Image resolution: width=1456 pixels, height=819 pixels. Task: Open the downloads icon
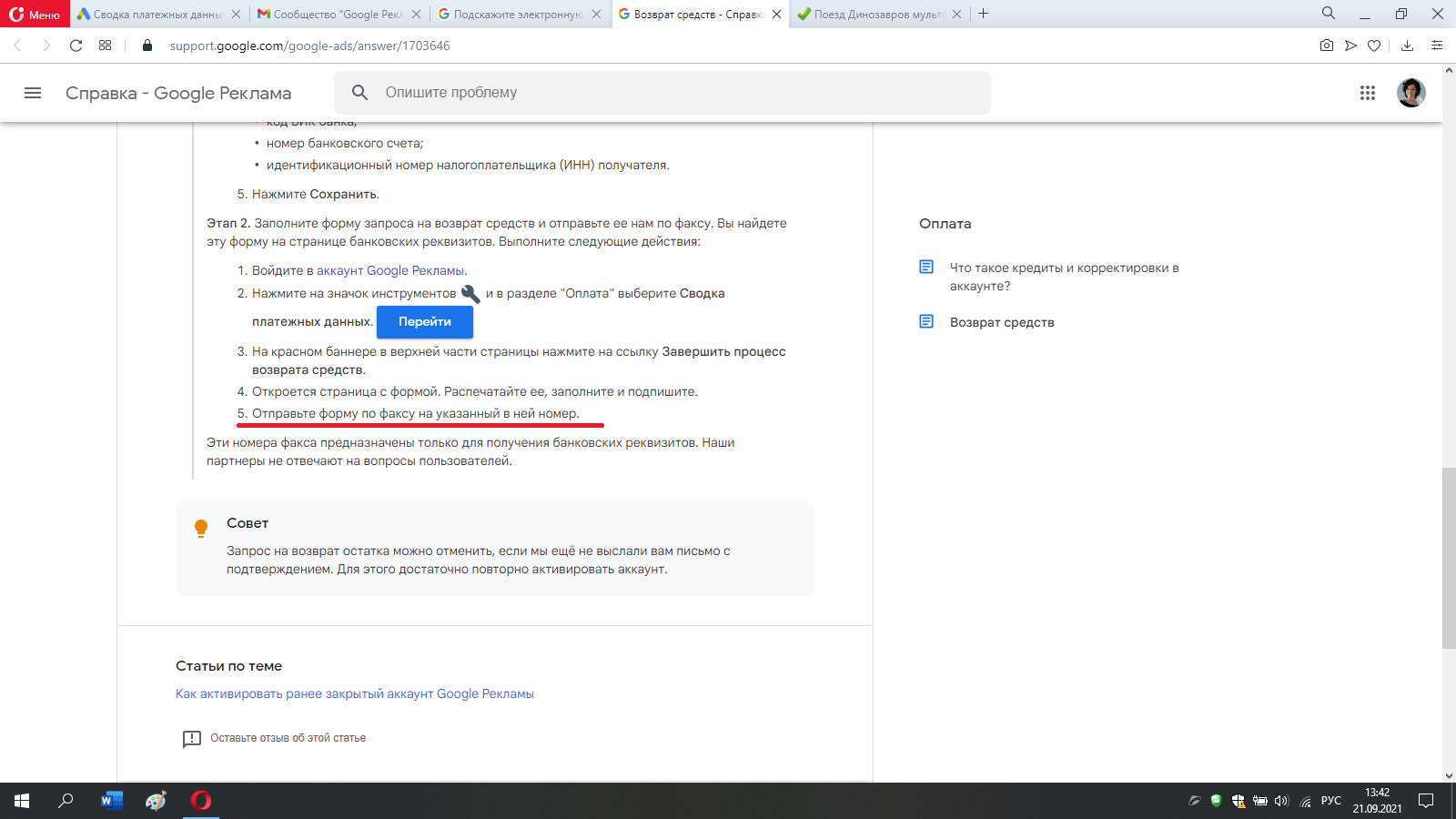(x=1407, y=45)
